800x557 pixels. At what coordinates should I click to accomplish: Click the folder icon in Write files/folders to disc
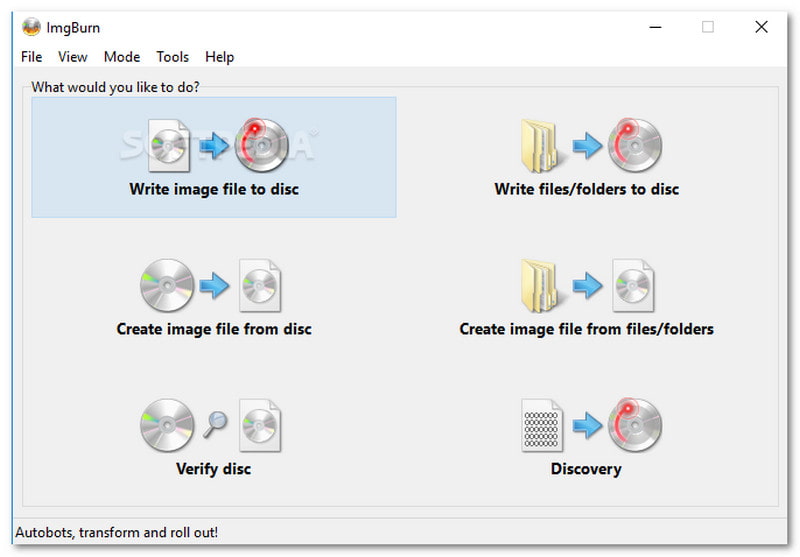[541, 146]
